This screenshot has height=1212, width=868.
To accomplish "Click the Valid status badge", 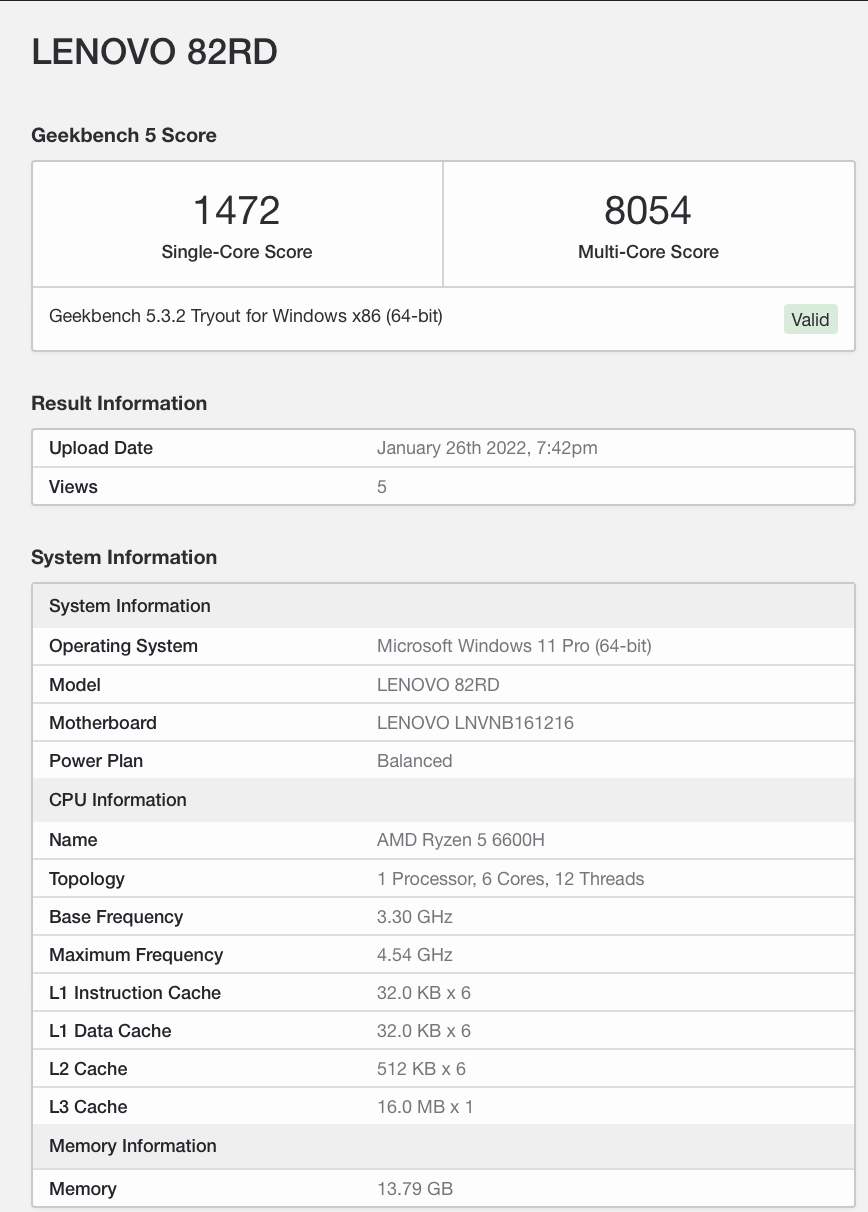I will (811, 319).
